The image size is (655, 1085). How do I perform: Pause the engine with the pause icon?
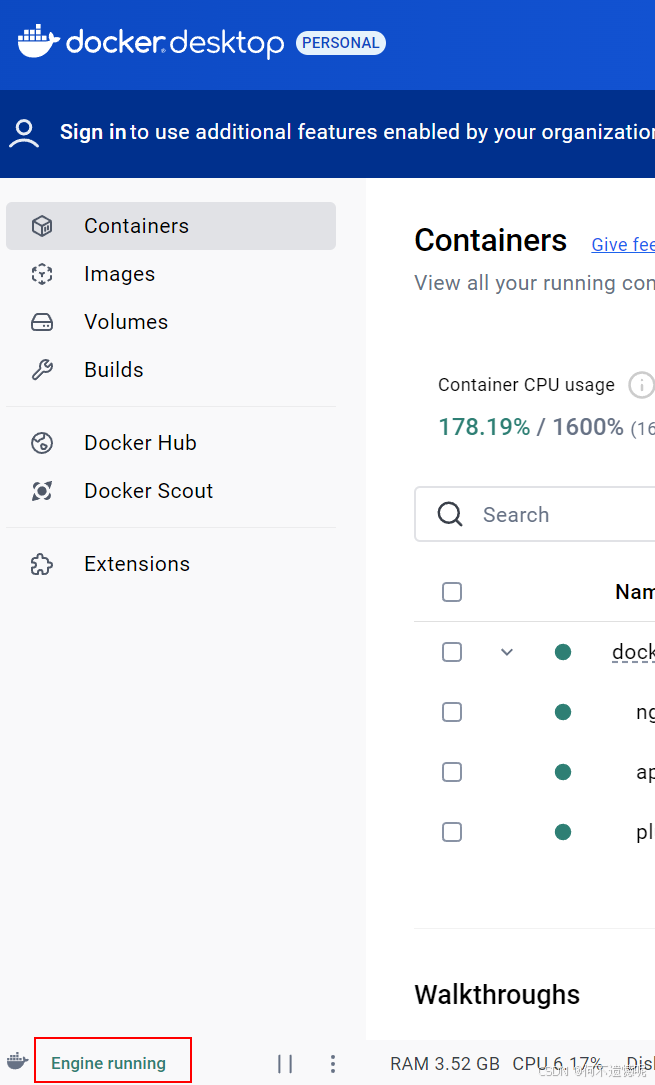pos(285,1064)
